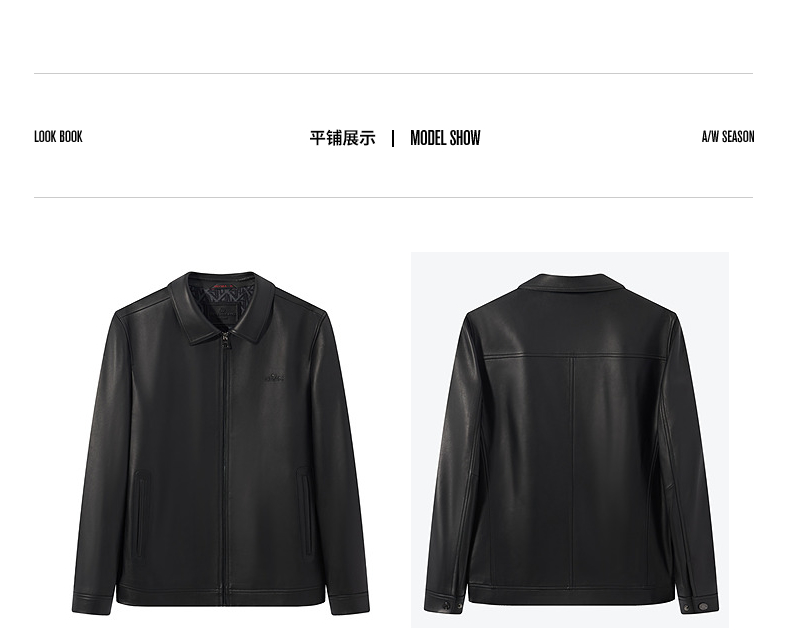Click the right slit pocket of front jacket
The height and width of the screenshot is (637, 790).
305,512
